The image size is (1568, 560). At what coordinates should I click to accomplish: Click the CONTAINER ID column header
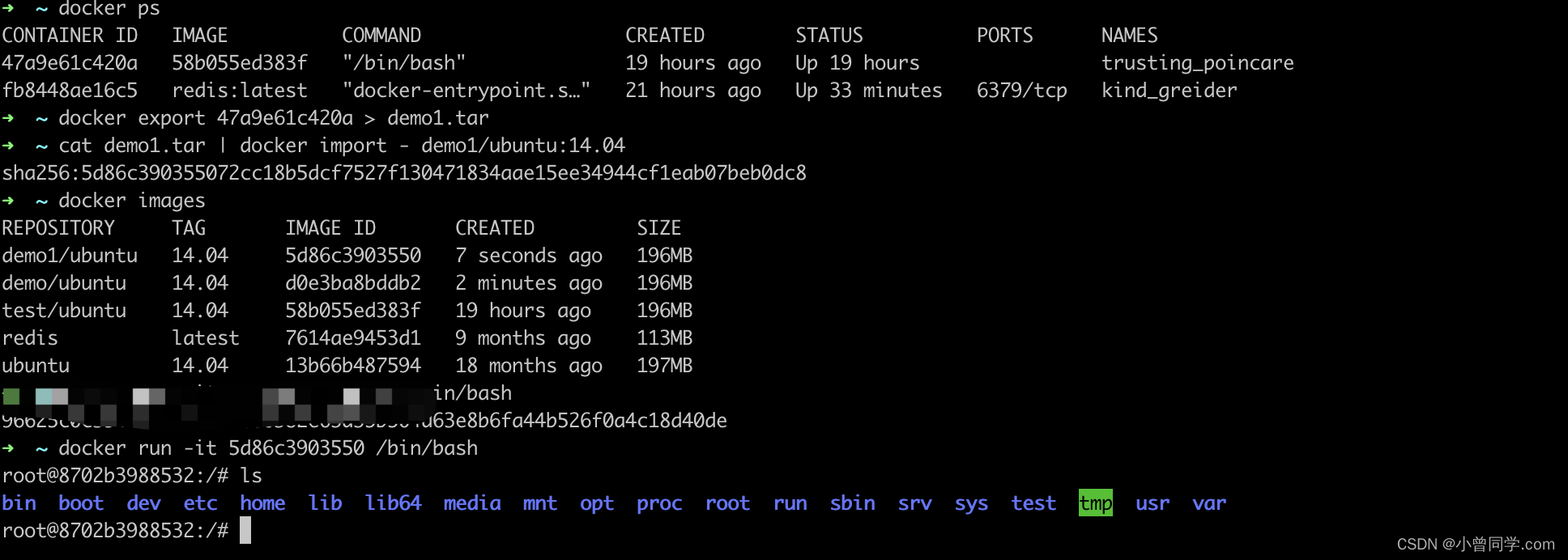(x=70, y=36)
